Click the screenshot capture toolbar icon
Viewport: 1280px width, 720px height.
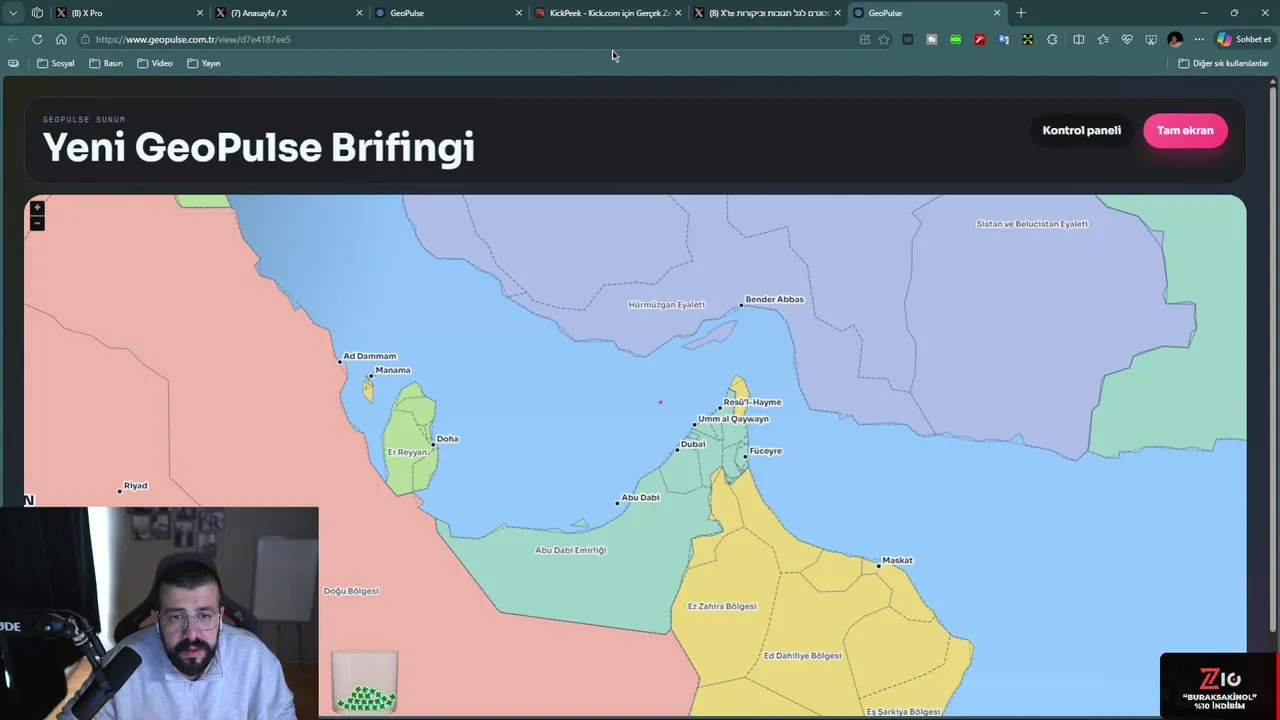pyautogui.click(x=1151, y=39)
